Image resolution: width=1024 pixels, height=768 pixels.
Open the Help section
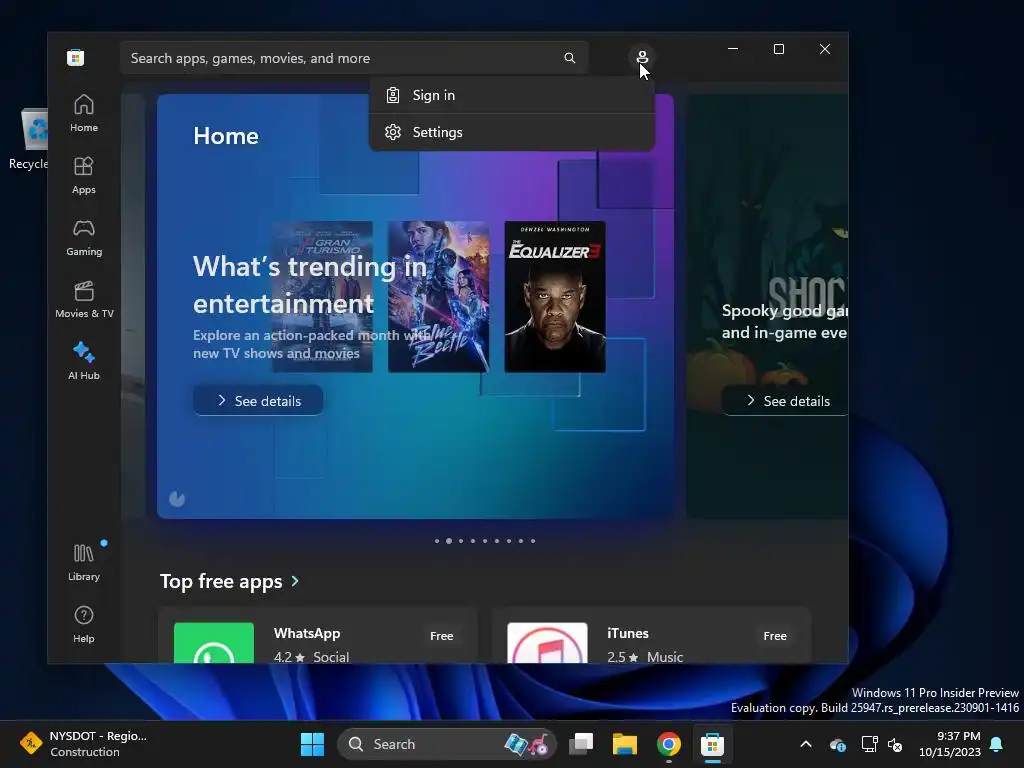coord(84,624)
